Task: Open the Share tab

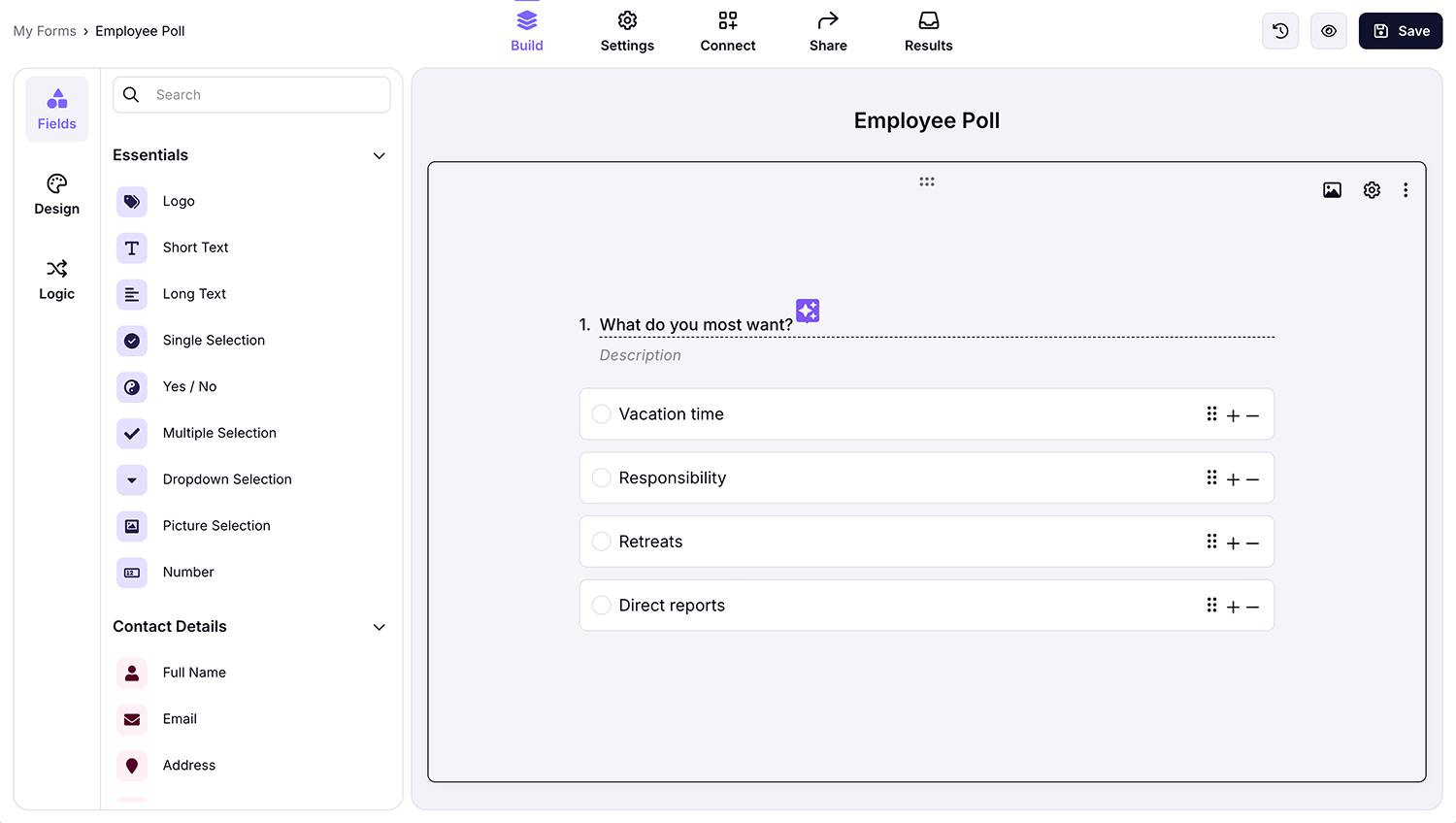Action: (x=828, y=30)
